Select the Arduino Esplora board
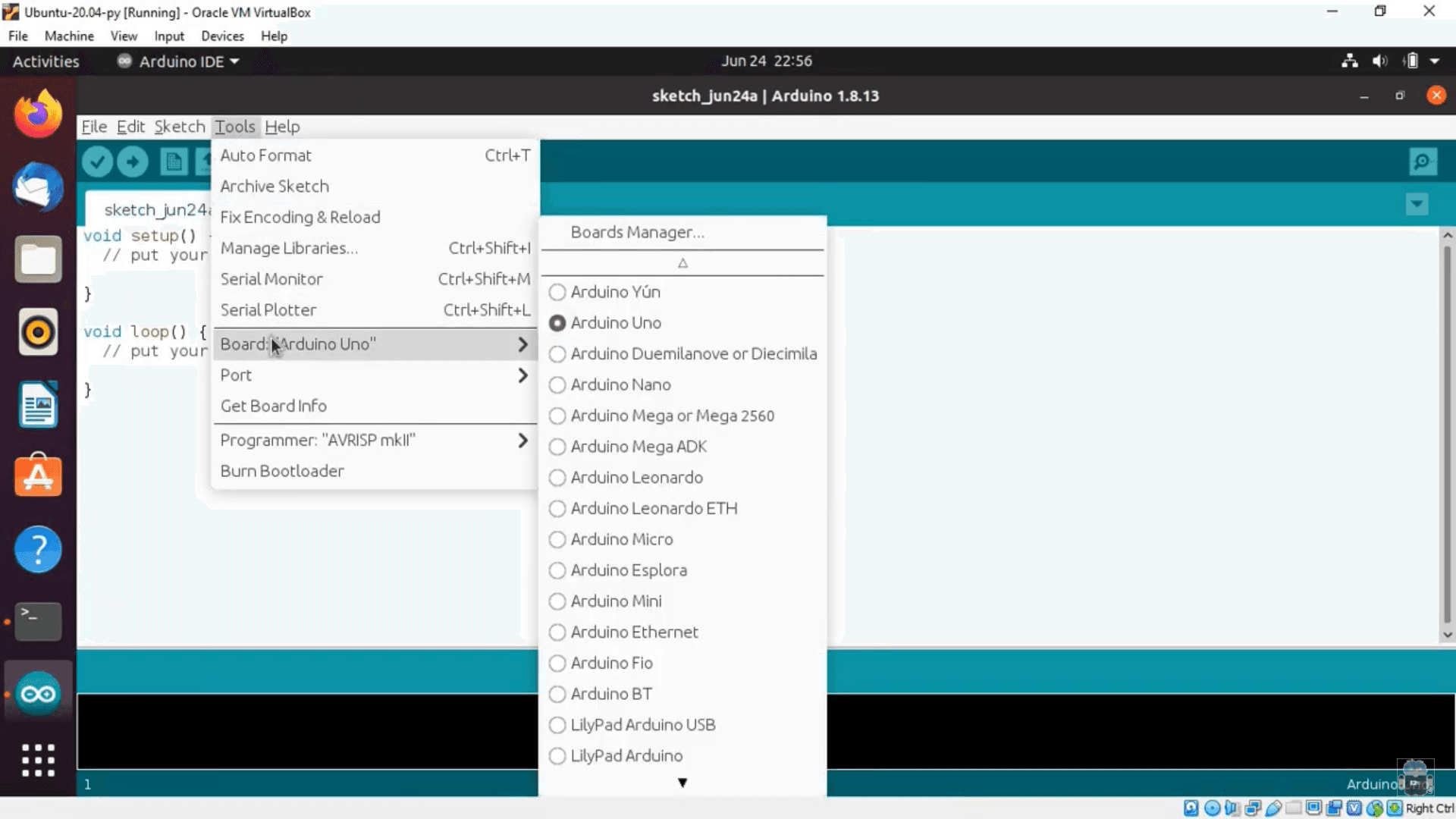This screenshot has height=819, width=1456. pos(682,570)
